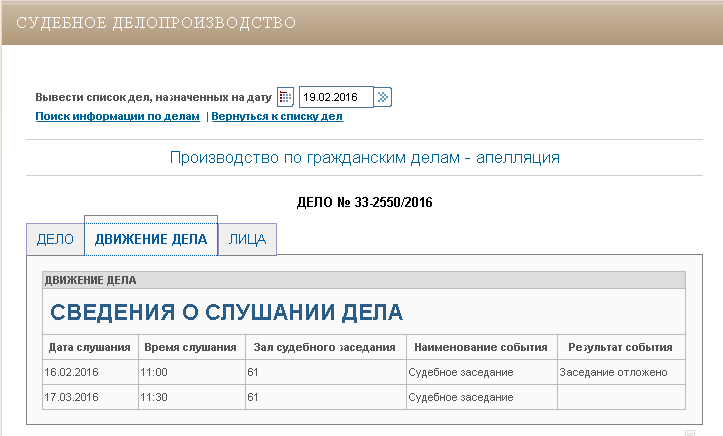This screenshot has height=436, width=723.
Task: Select the 17.03.2016 hearing date cell
Action: pos(89,397)
